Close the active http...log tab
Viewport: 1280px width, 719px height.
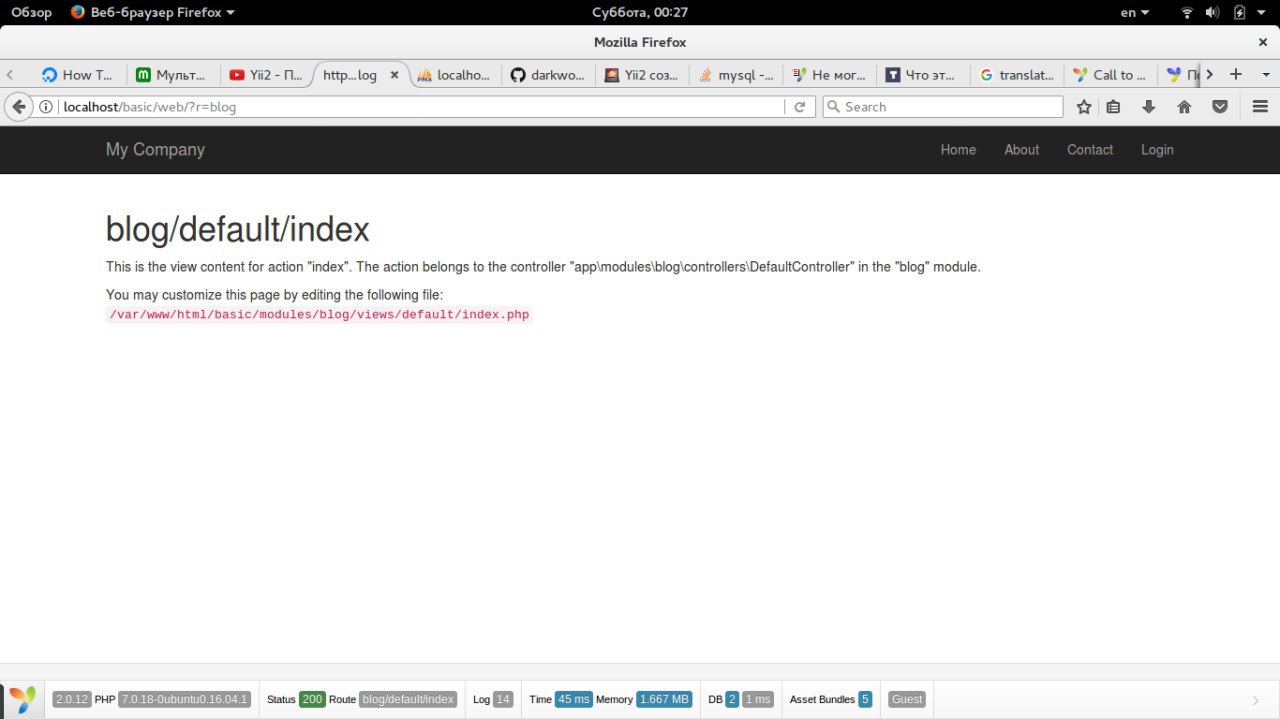click(x=395, y=75)
